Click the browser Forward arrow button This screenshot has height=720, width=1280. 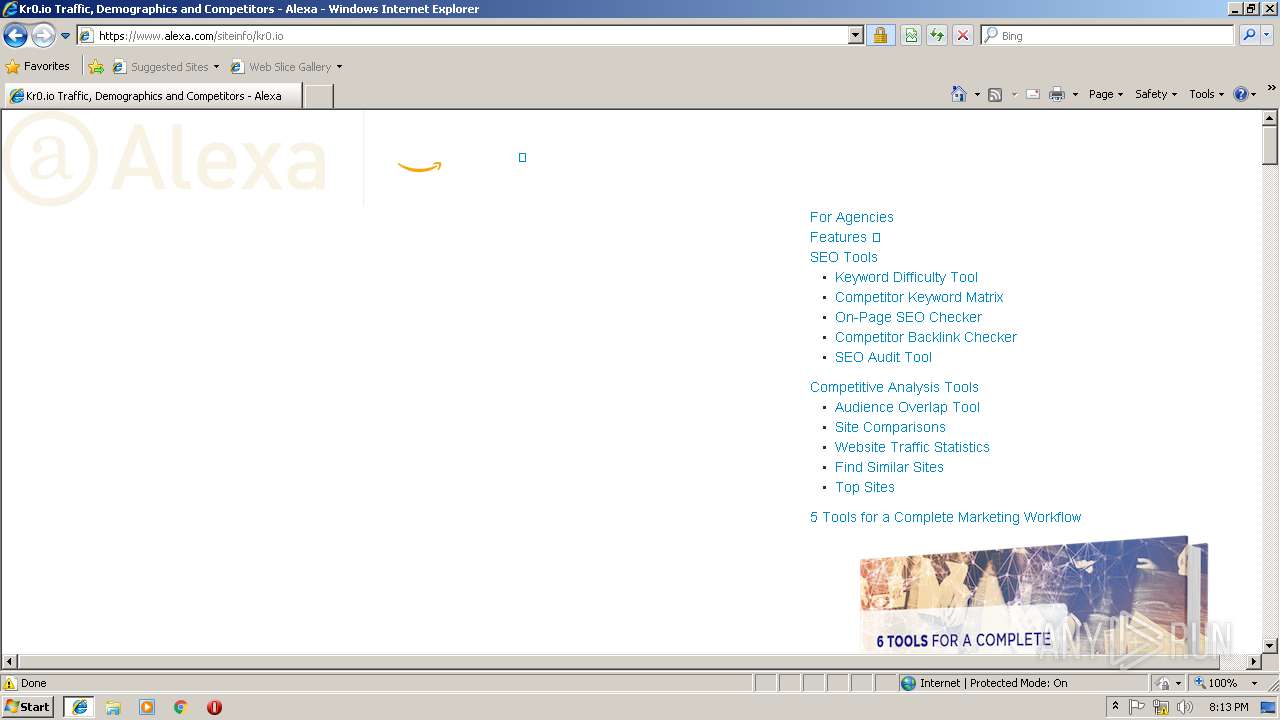click(43, 36)
